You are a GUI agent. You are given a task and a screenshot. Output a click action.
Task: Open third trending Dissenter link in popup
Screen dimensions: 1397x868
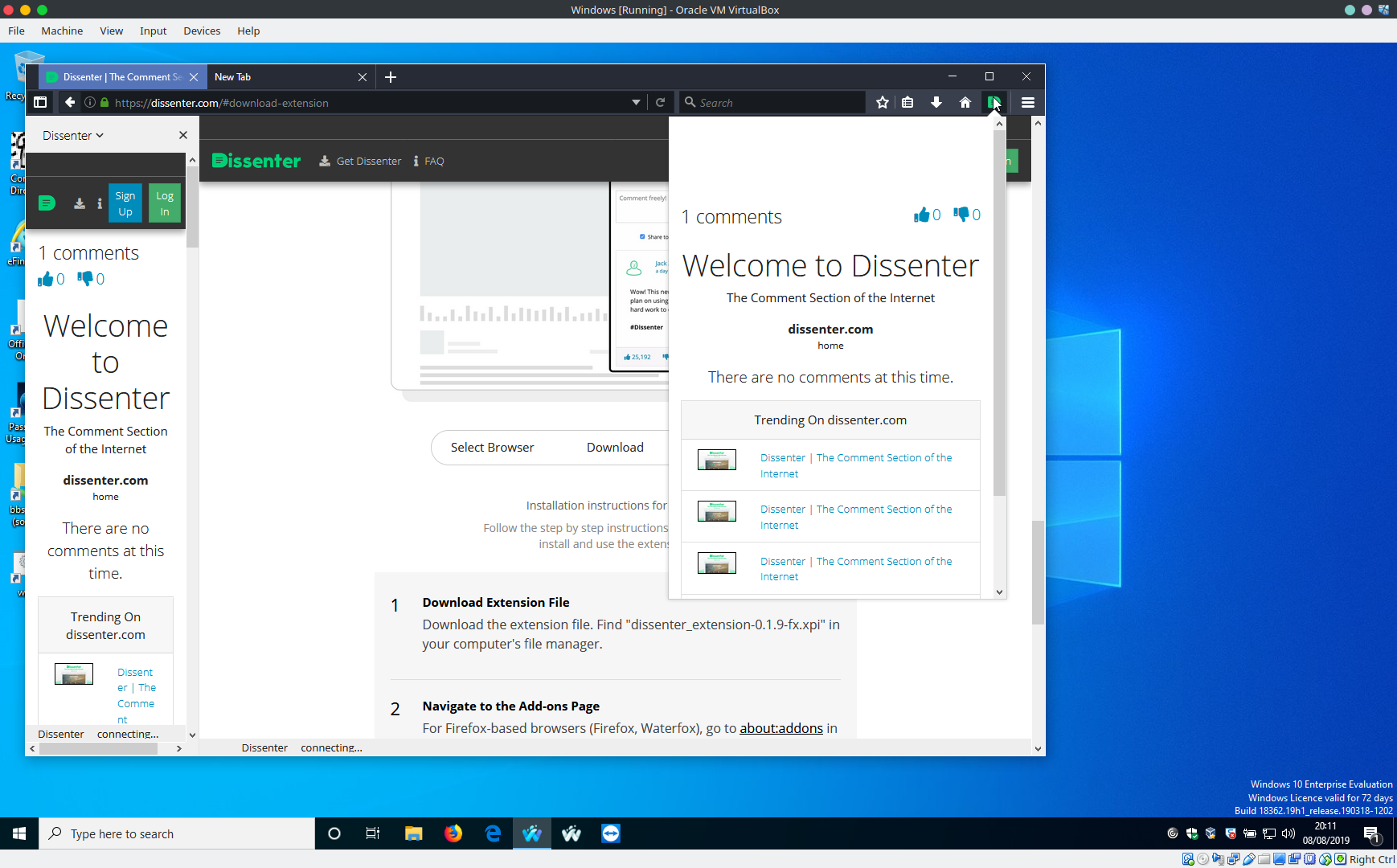point(856,569)
